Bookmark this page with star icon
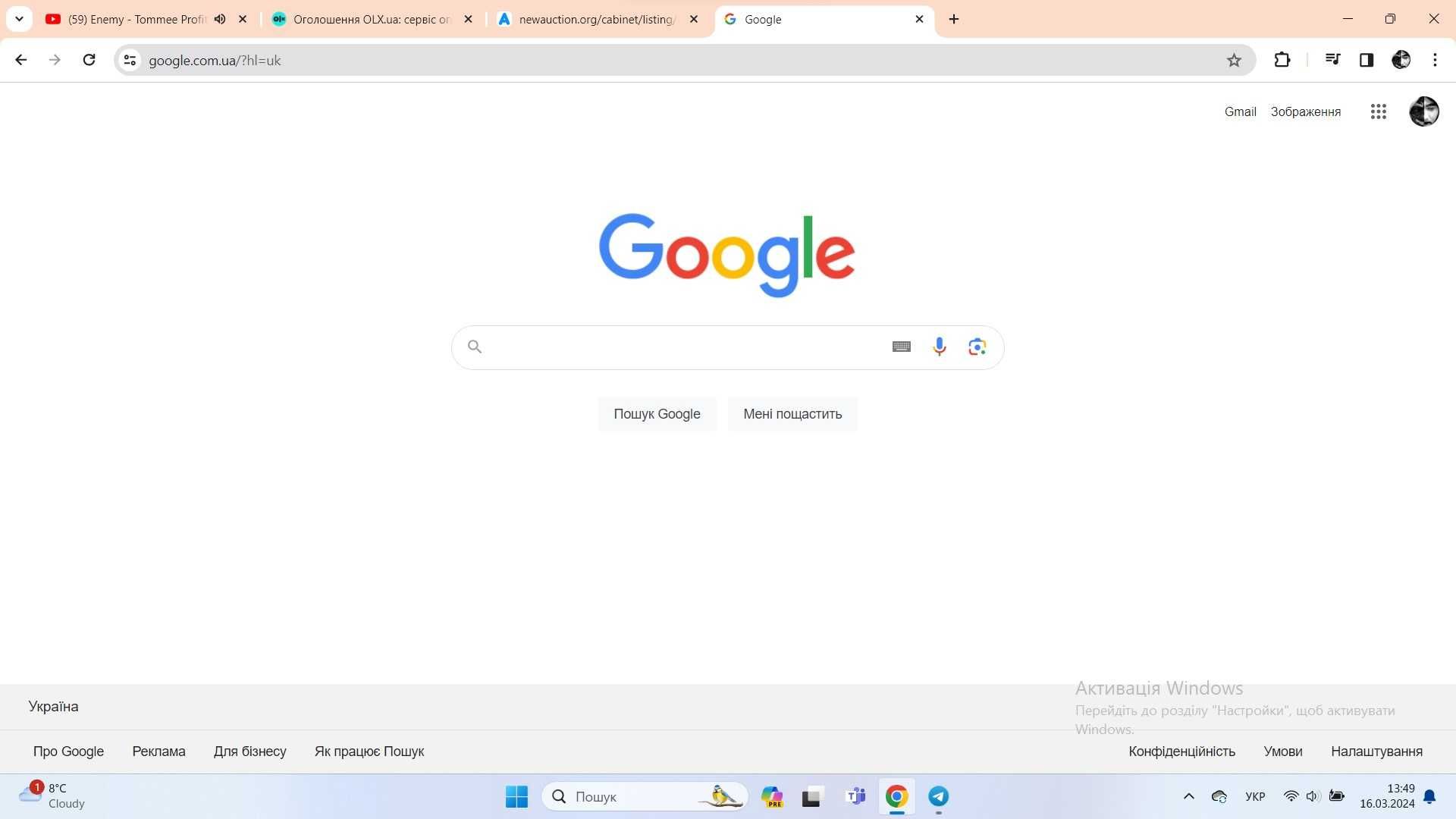The height and width of the screenshot is (819, 1456). point(1234,60)
